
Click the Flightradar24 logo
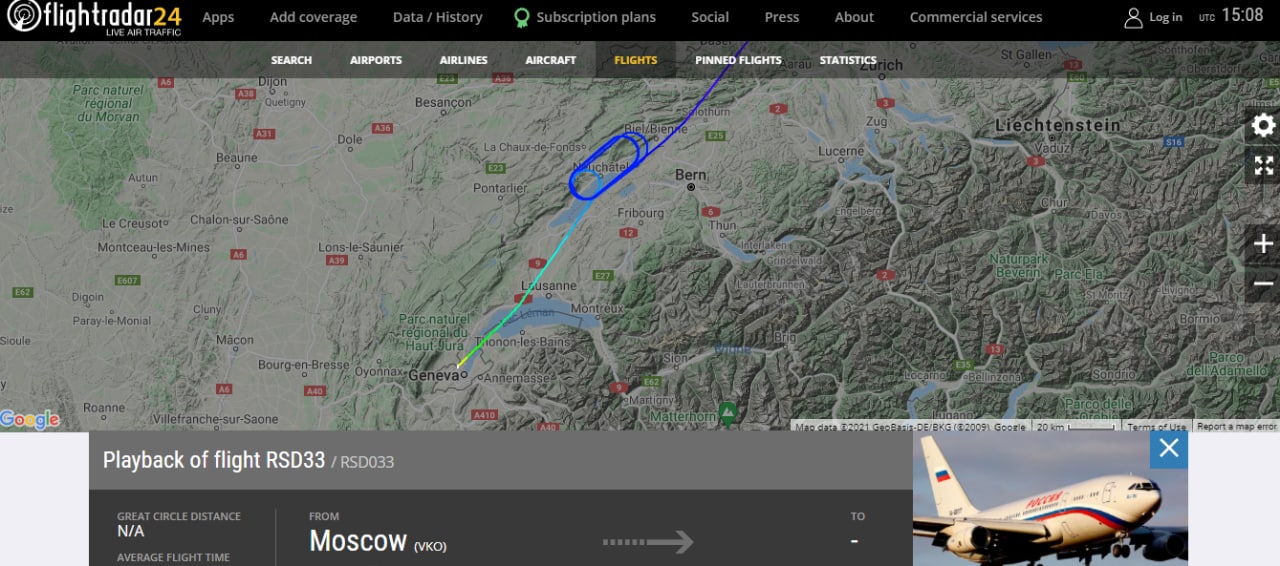click(94, 19)
